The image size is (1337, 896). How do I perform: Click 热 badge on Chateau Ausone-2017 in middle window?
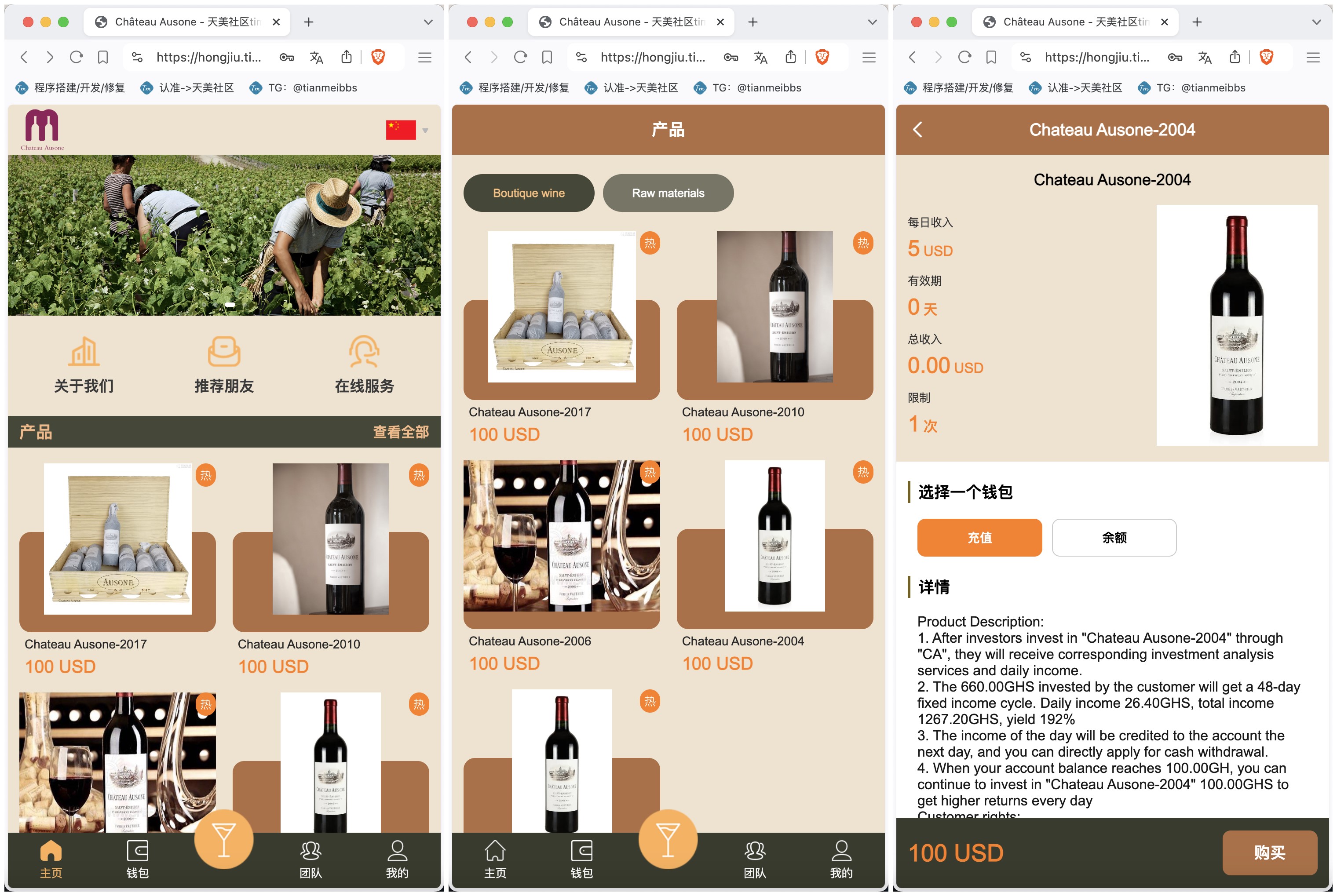tap(650, 243)
